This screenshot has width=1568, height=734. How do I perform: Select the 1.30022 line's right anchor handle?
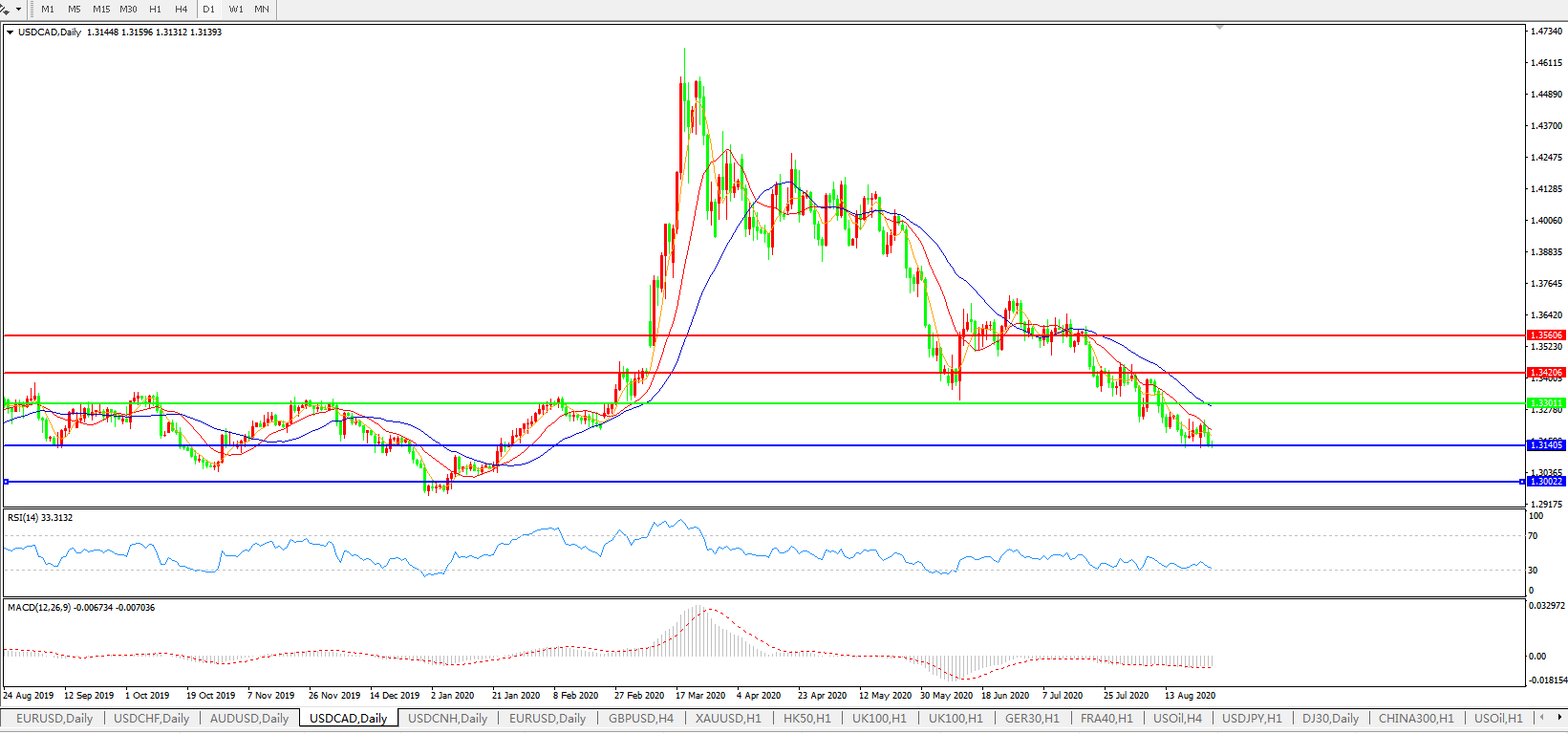click(x=1521, y=482)
